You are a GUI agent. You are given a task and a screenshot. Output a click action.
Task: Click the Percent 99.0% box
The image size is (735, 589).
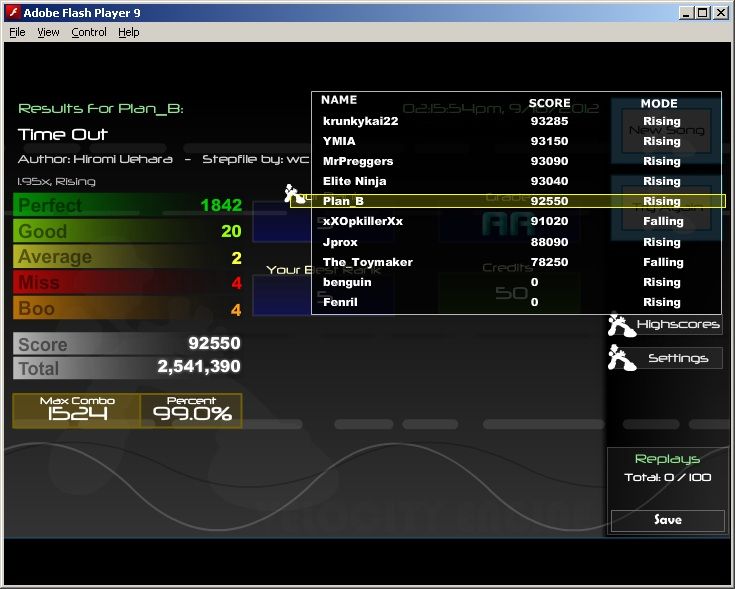coord(191,410)
